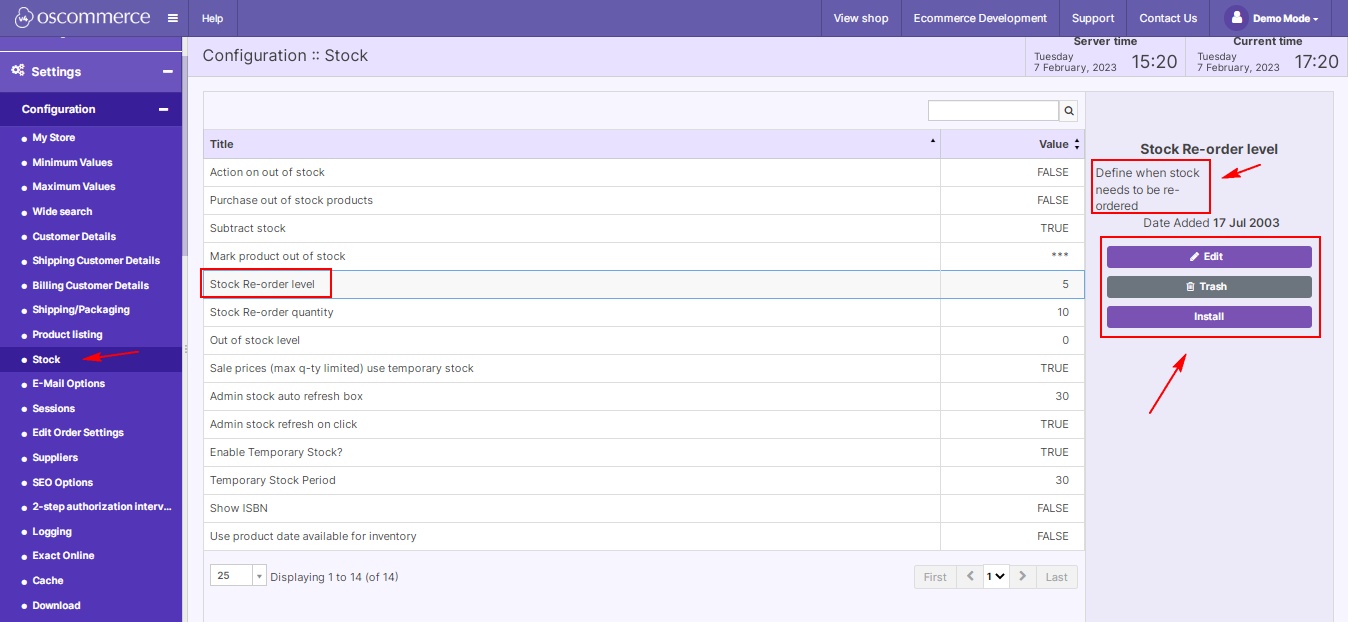Open Logging in sidebar
Image resolution: width=1348 pixels, height=622 pixels.
[x=52, y=532]
